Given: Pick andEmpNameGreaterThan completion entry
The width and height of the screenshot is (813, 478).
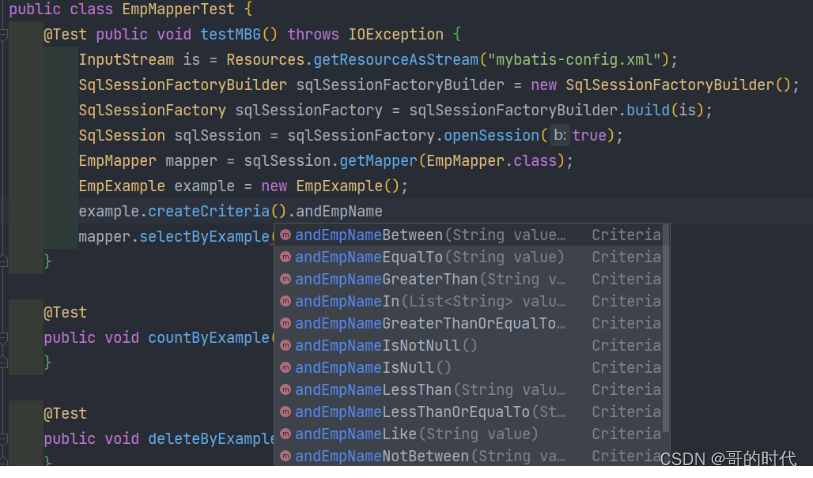Looking at the screenshot, I should 471,279.
